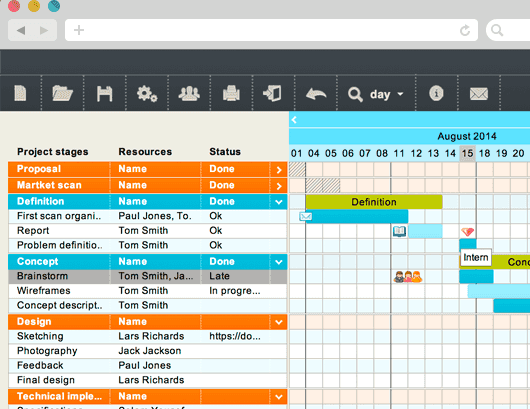Click the Resources column header
Viewport: 530px width, 409px height.
145,152
